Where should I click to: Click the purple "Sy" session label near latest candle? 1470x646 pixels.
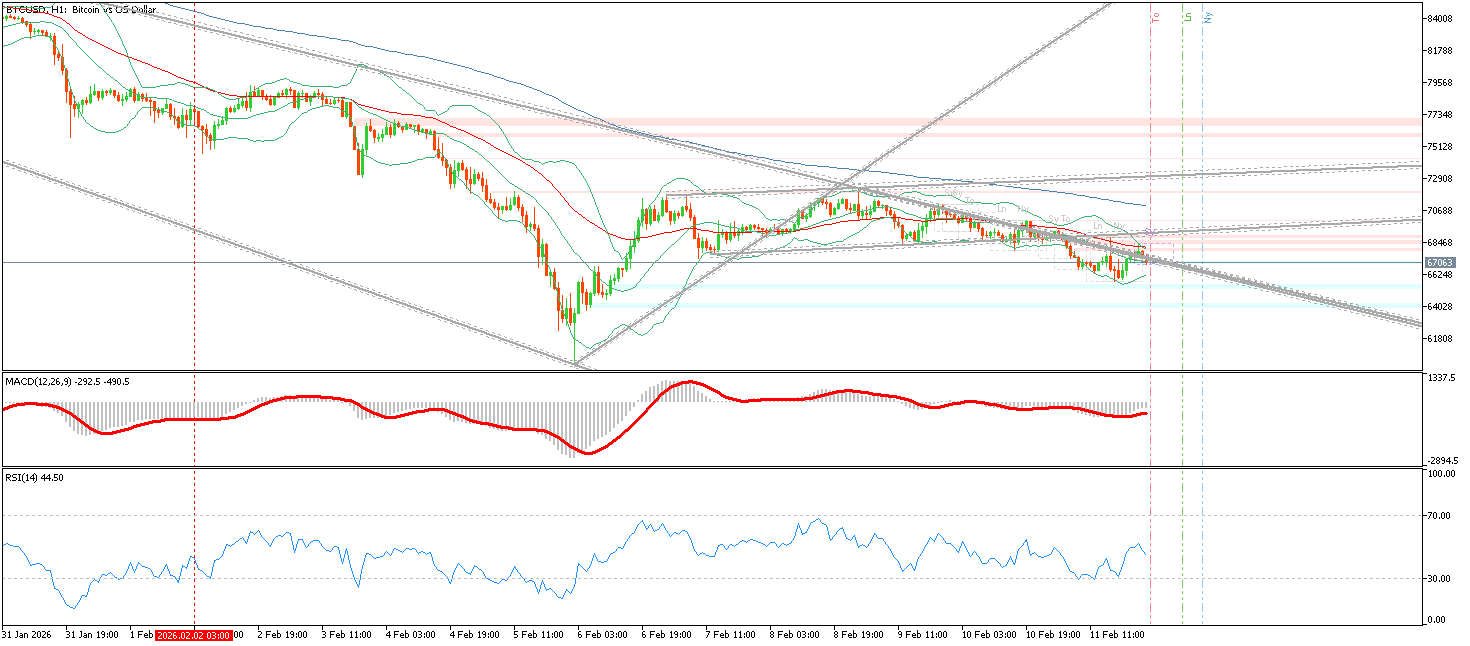[1150, 232]
